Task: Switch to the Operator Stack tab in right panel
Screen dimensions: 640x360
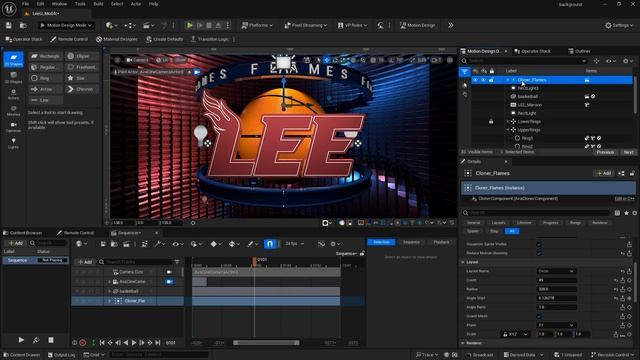Action: pyautogui.click(x=532, y=51)
